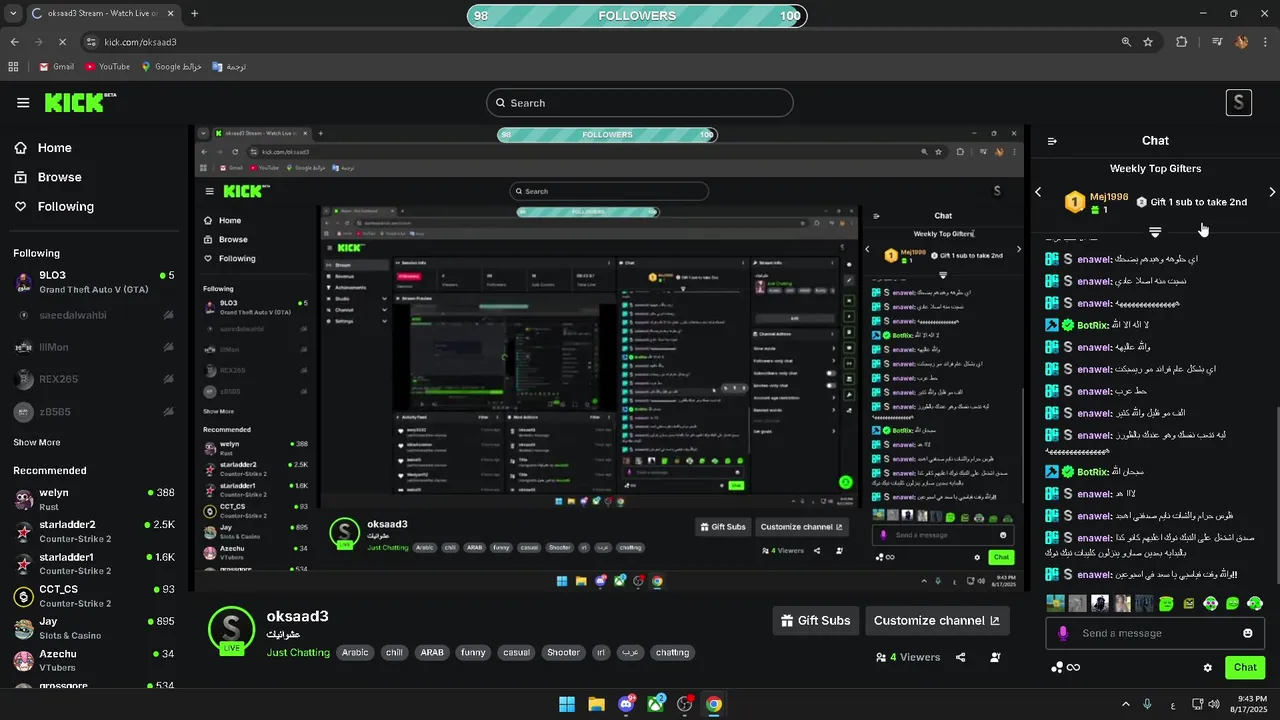This screenshot has width=1280, height=720.
Task: Click the Gift Subs button
Action: [816, 620]
